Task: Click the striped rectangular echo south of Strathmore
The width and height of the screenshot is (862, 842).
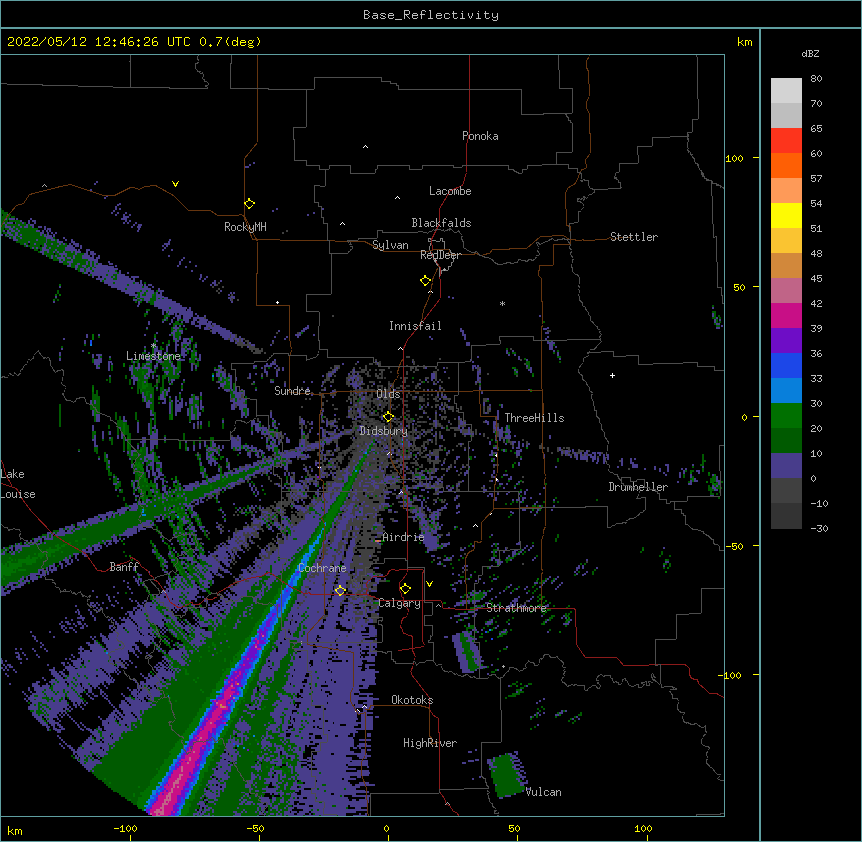Action: tap(467, 652)
